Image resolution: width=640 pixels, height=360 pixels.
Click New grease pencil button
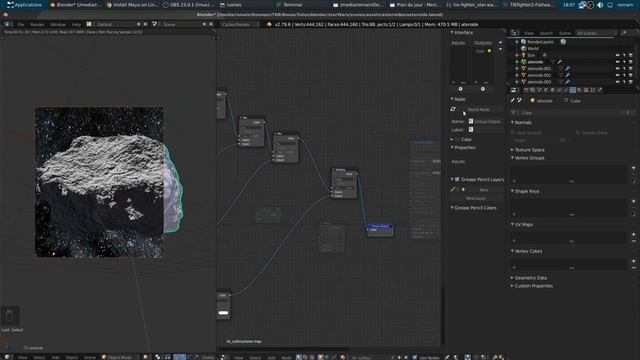(x=484, y=190)
